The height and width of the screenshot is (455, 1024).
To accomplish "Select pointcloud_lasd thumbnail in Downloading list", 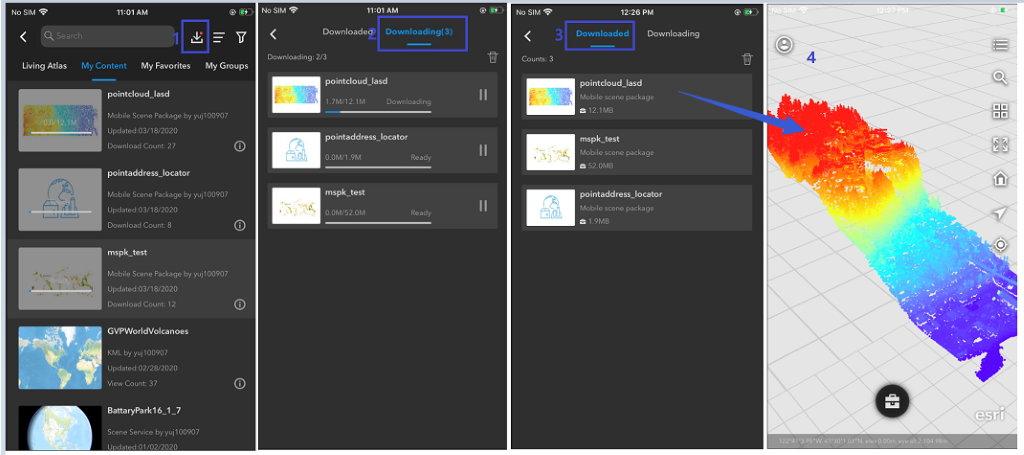I will point(296,95).
